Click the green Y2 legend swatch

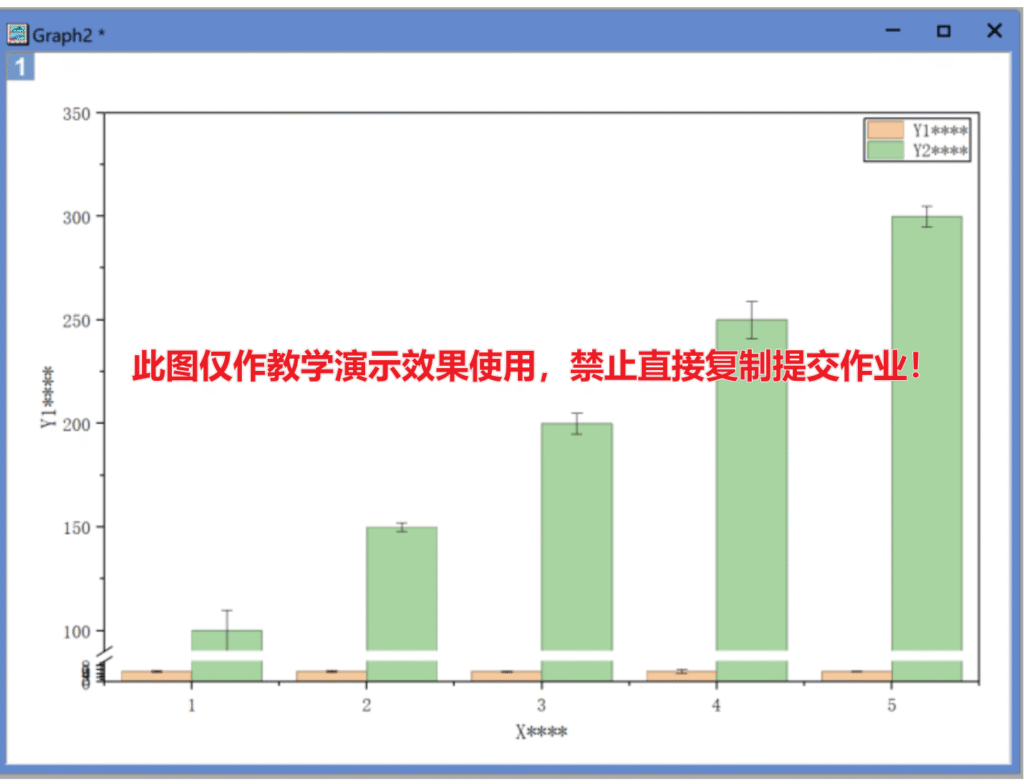(886, 150)
